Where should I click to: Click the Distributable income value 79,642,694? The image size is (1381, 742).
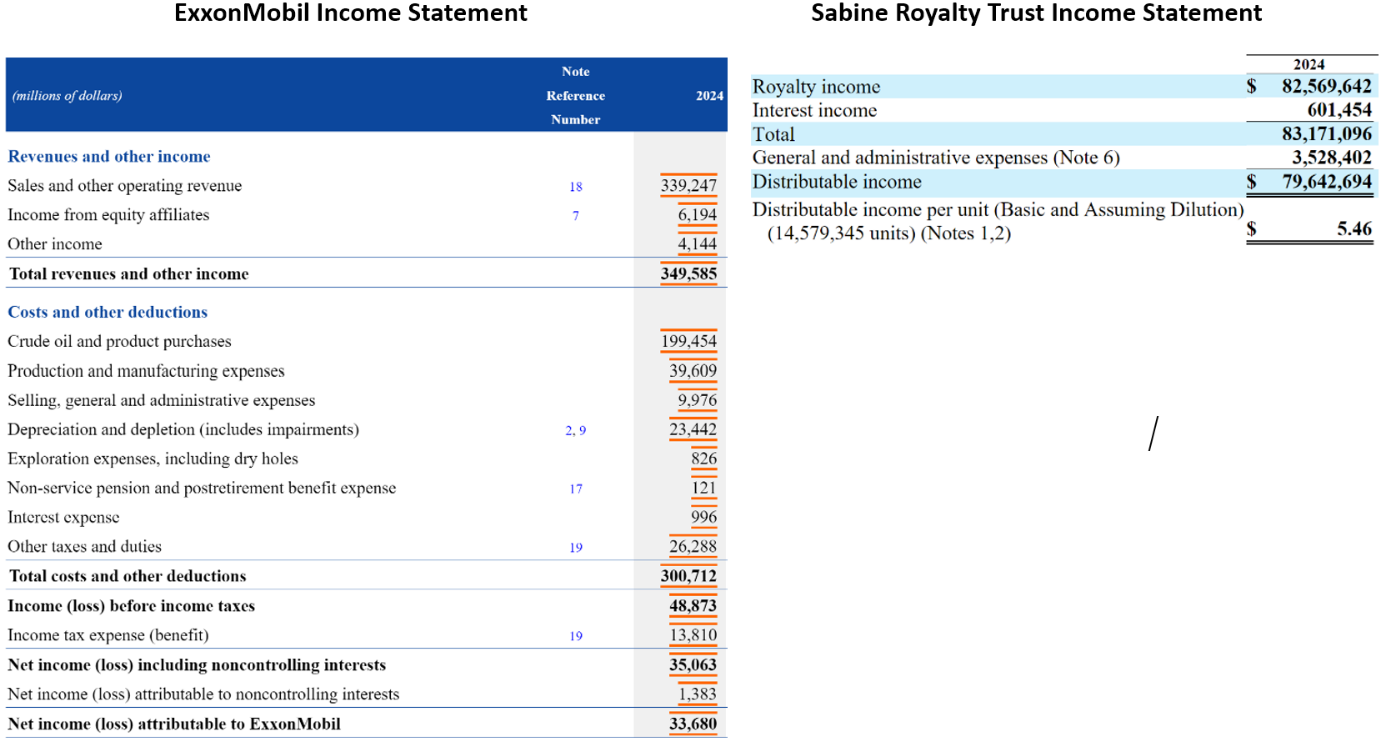(1327, 182)
